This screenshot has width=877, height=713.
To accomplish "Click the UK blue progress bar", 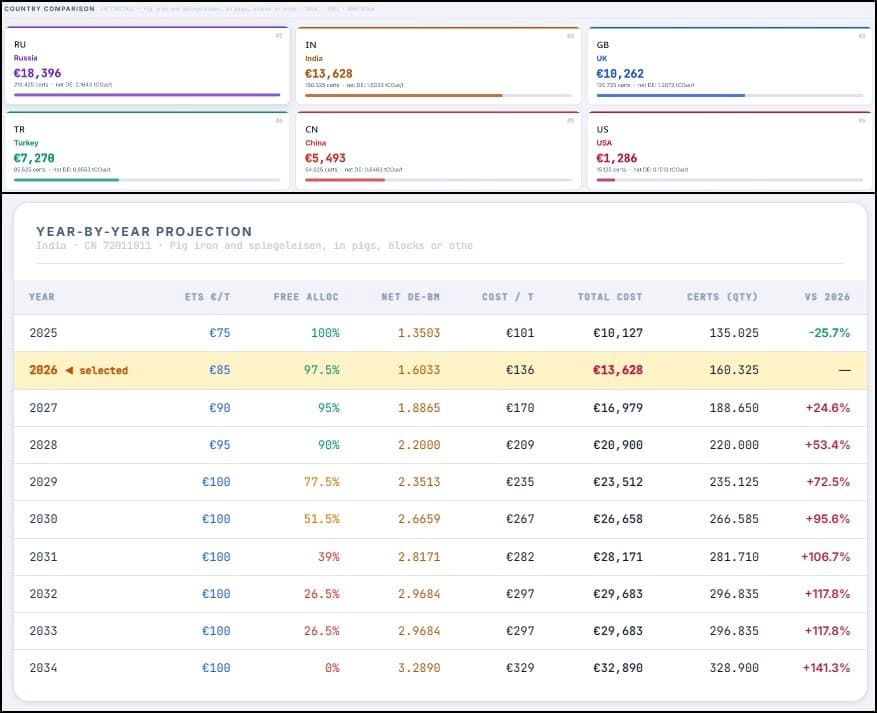I will click(x=670, y=95).
